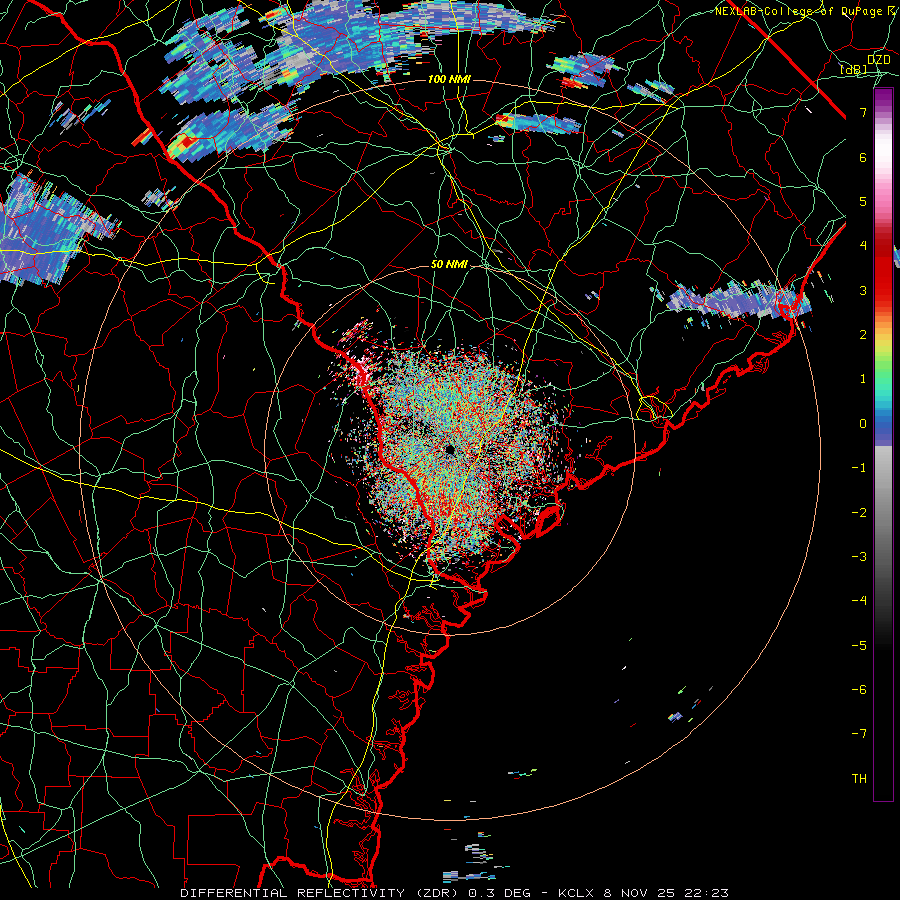Image resolution: width=900 pixels, height=900 pixels.
Task: Click the "-3" tick label on the color scale
Action: tap(859, 557)
